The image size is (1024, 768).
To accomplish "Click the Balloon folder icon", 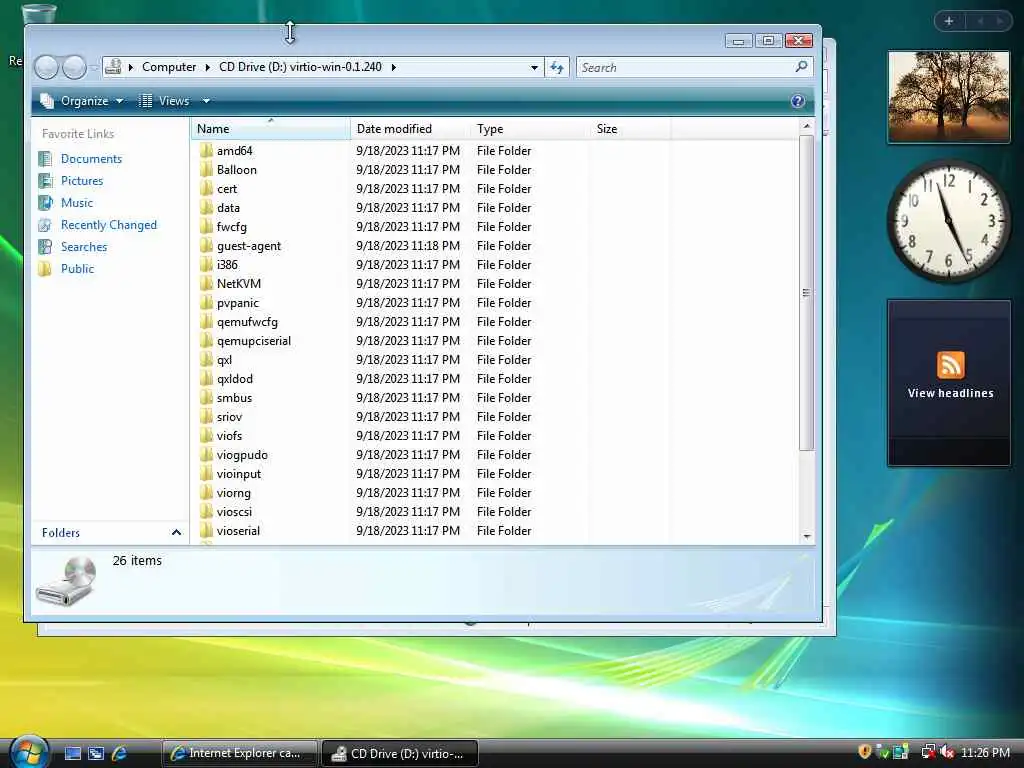I will 206,169.
